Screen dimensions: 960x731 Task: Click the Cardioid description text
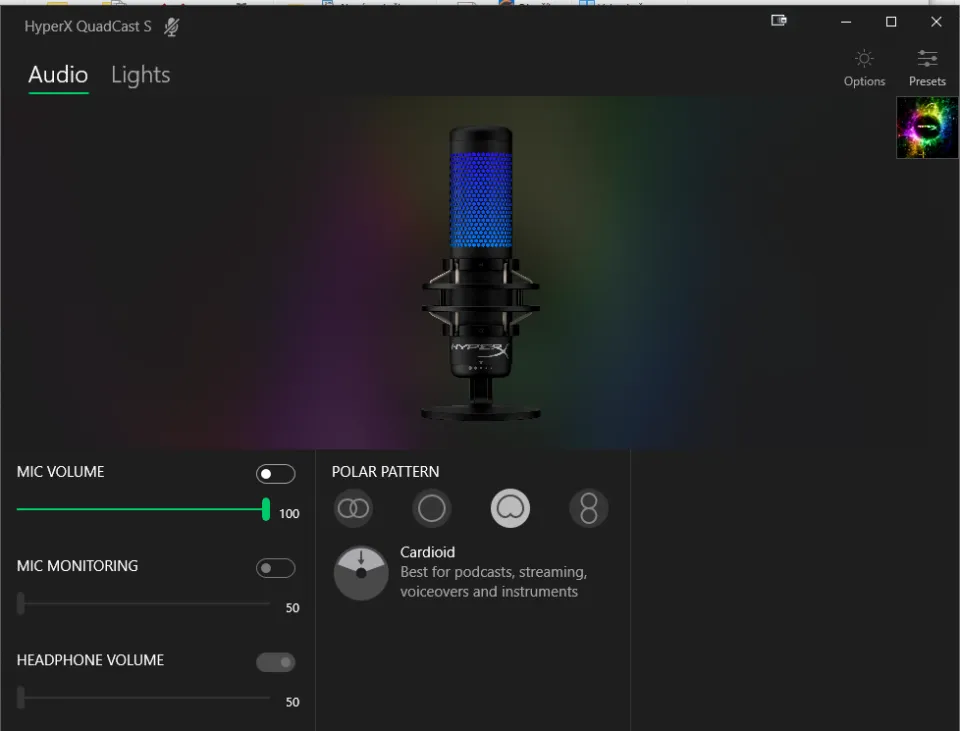pyautogui.click(x=493, y=582)
